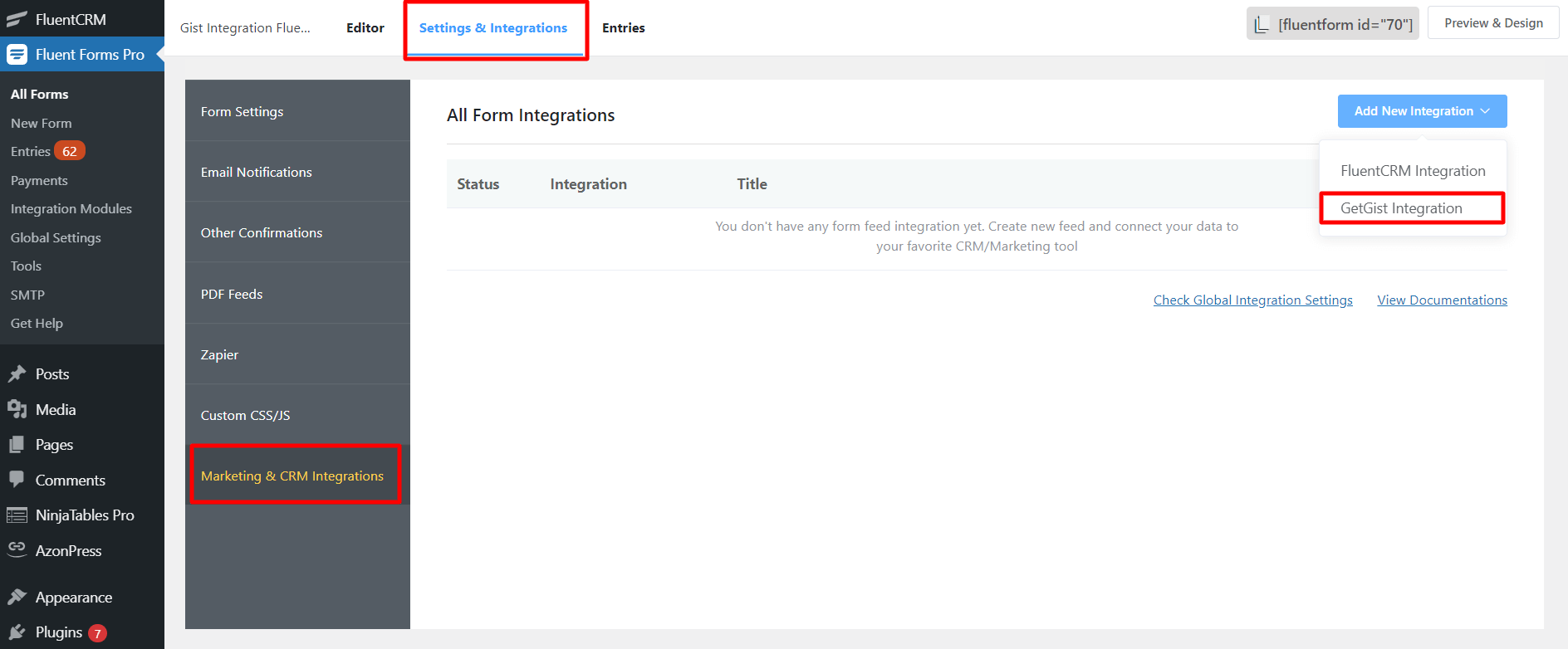Open All Forms in sidebar

[40, 95]
